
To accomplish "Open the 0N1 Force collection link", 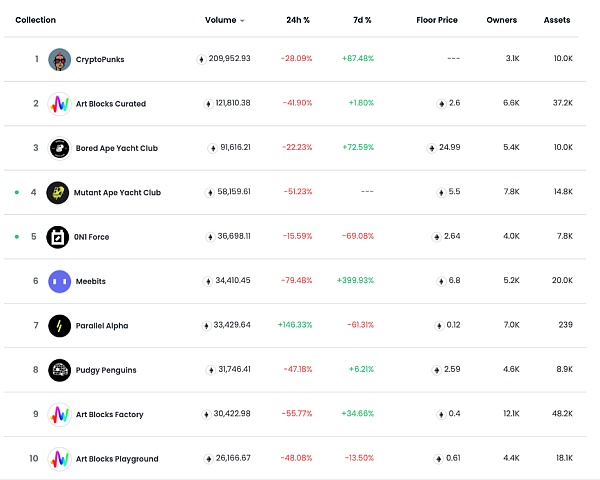I will click(91, 237).
